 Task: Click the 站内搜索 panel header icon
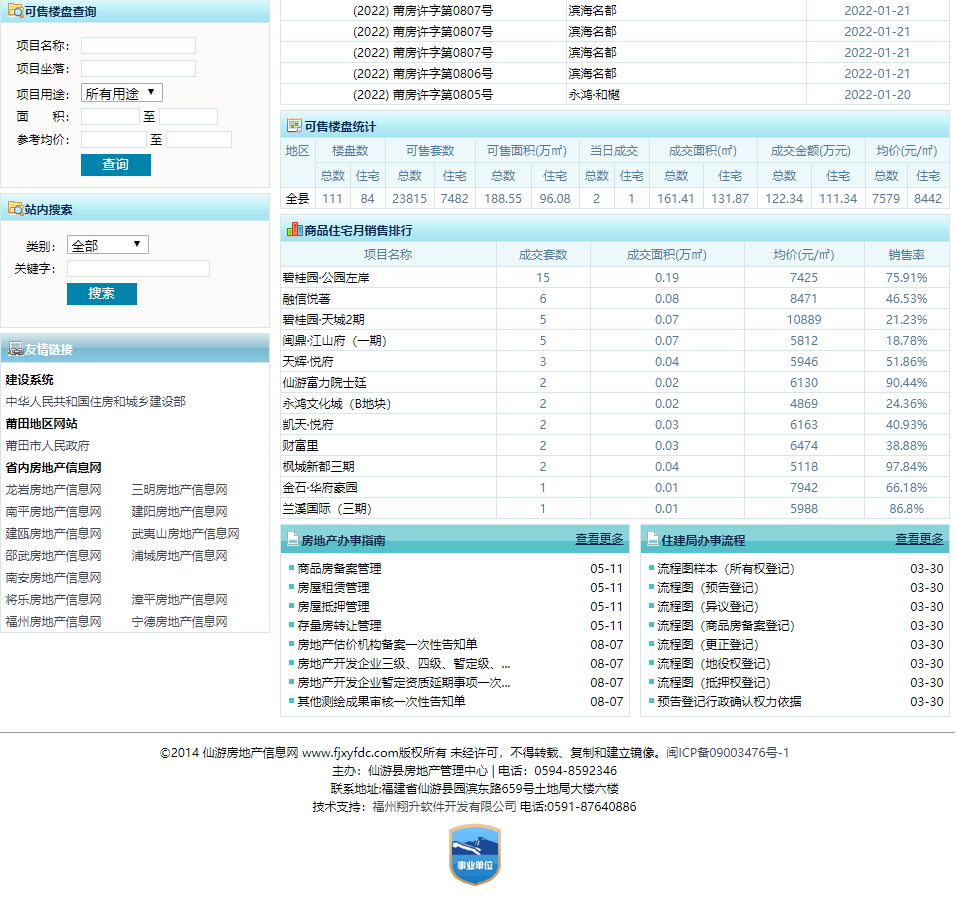(x=14, y=209)
